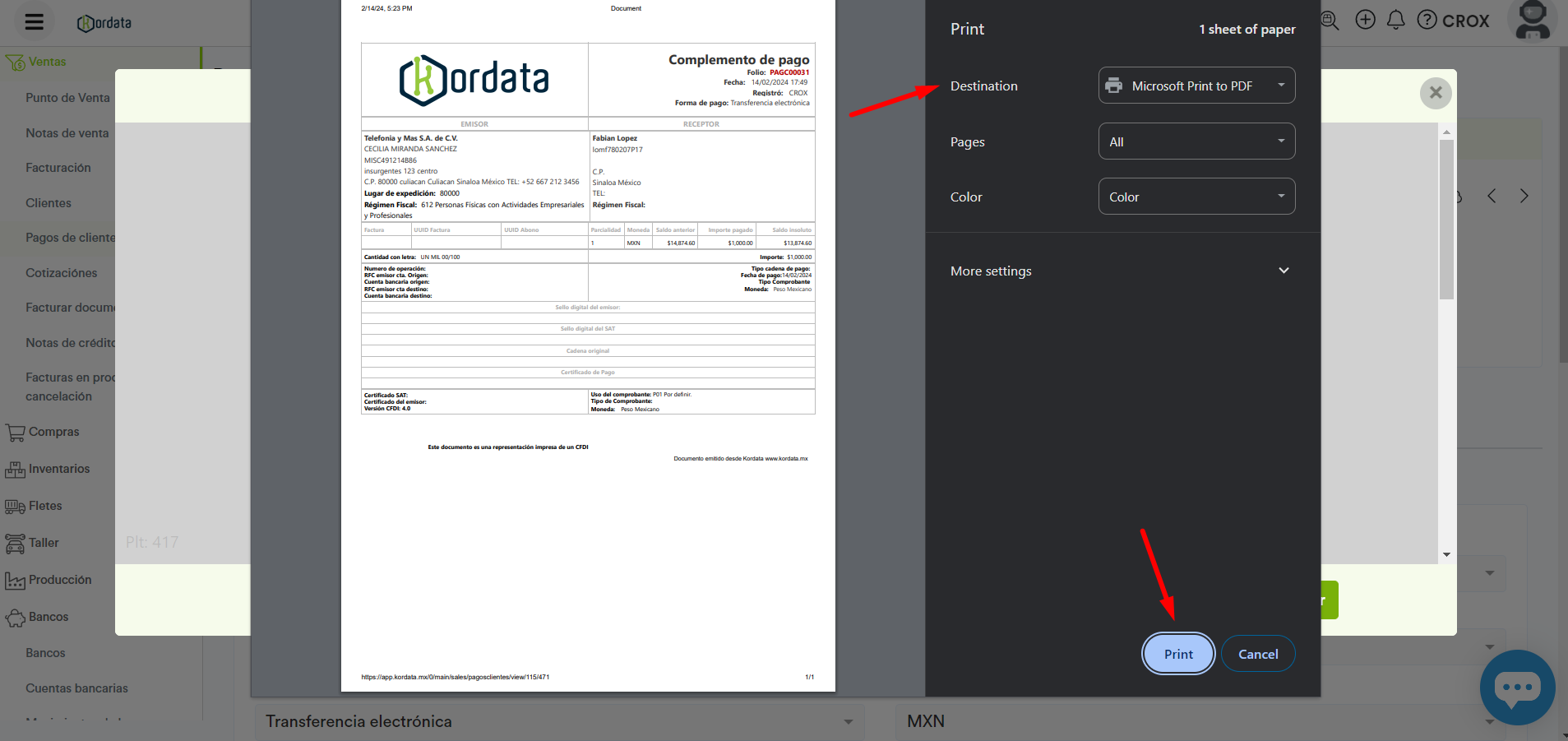Open Compras section in the sidebar
The height and width of the screenshot is (741, 1568).
pos(53,432)
